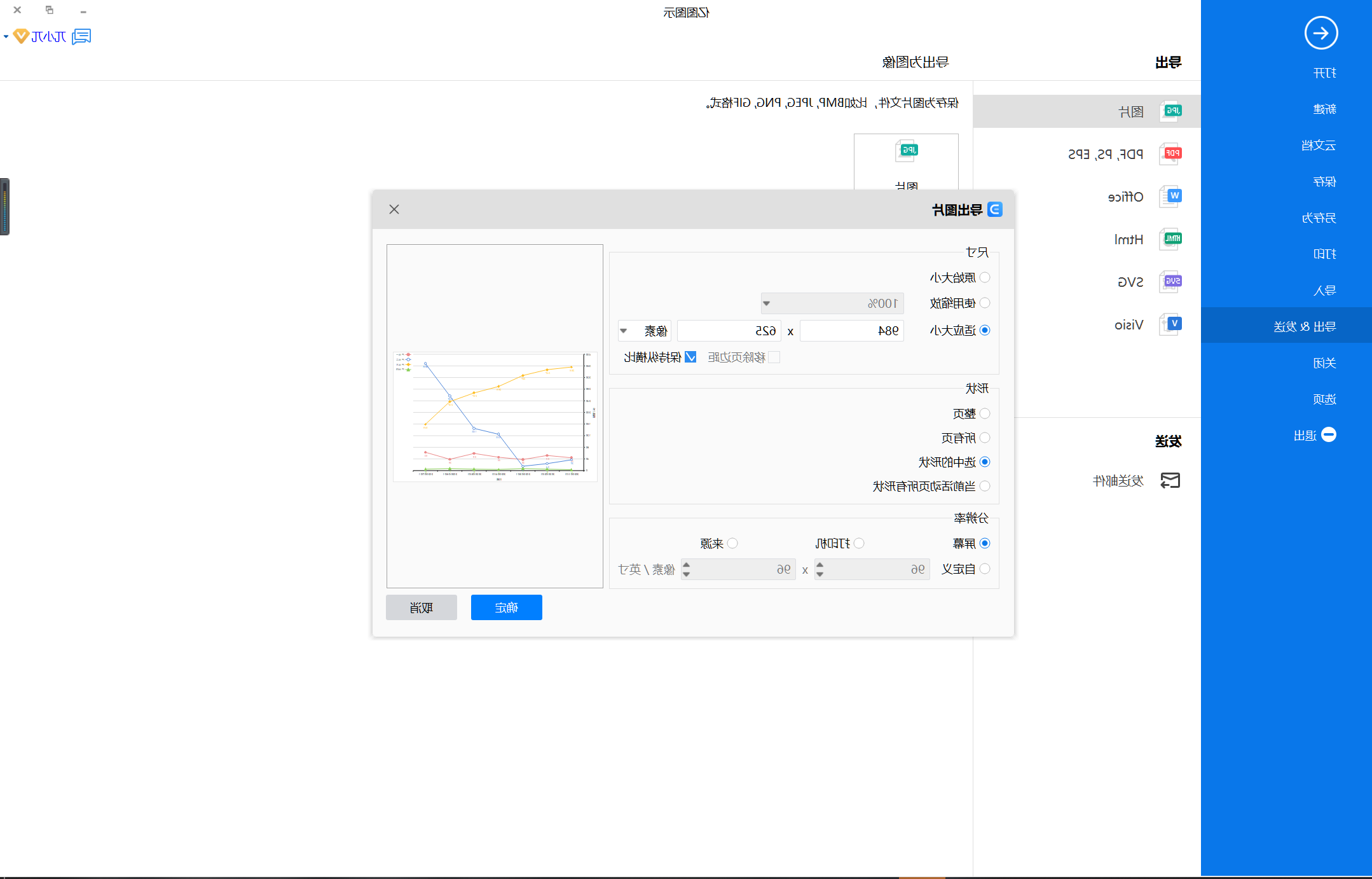This screenshot has height=879, width=1372.
Task: Click the line chart preview thumbnail in the dialog
Action: tap(495, 417)
